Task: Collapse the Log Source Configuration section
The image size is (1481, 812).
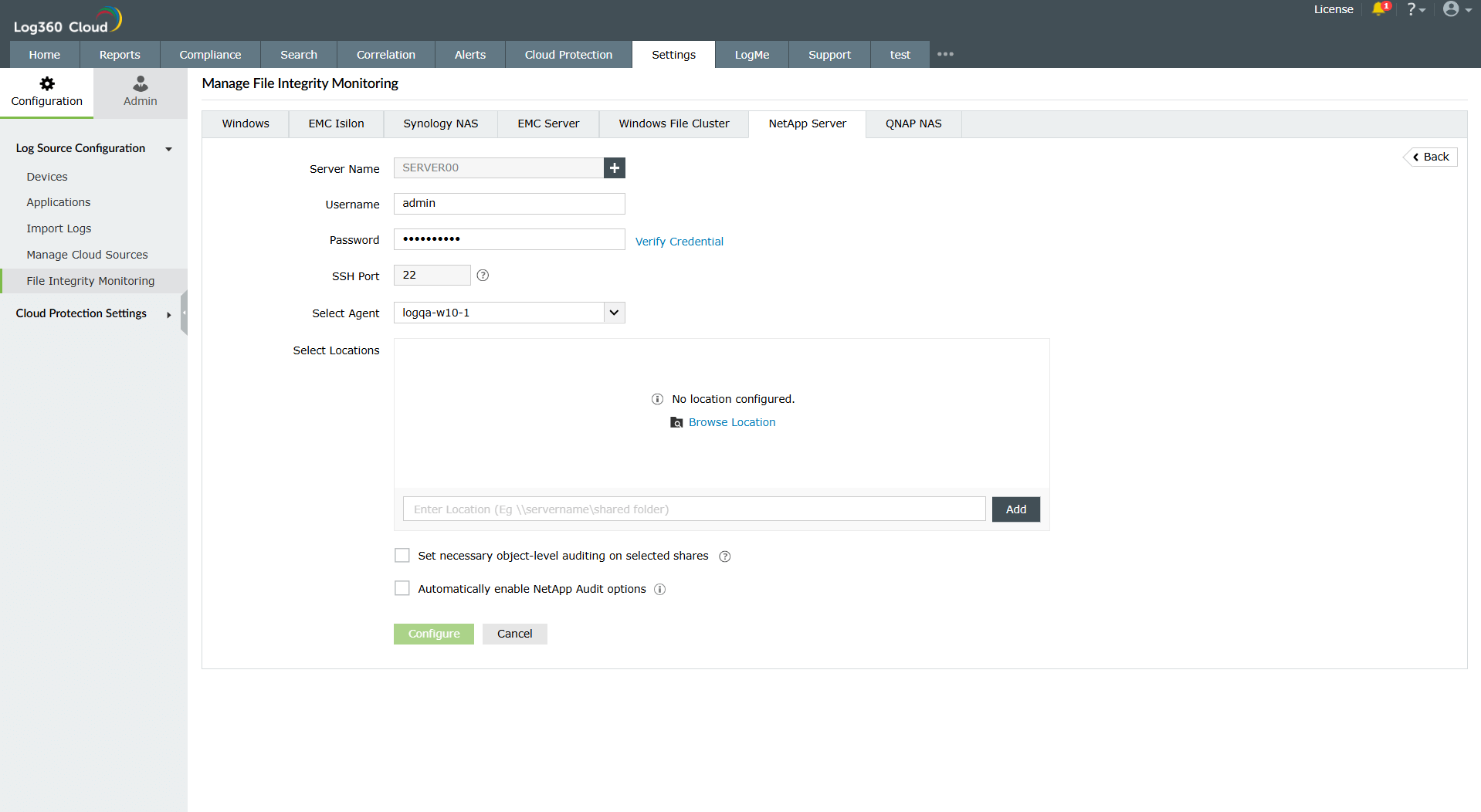Action: [168, 149]
